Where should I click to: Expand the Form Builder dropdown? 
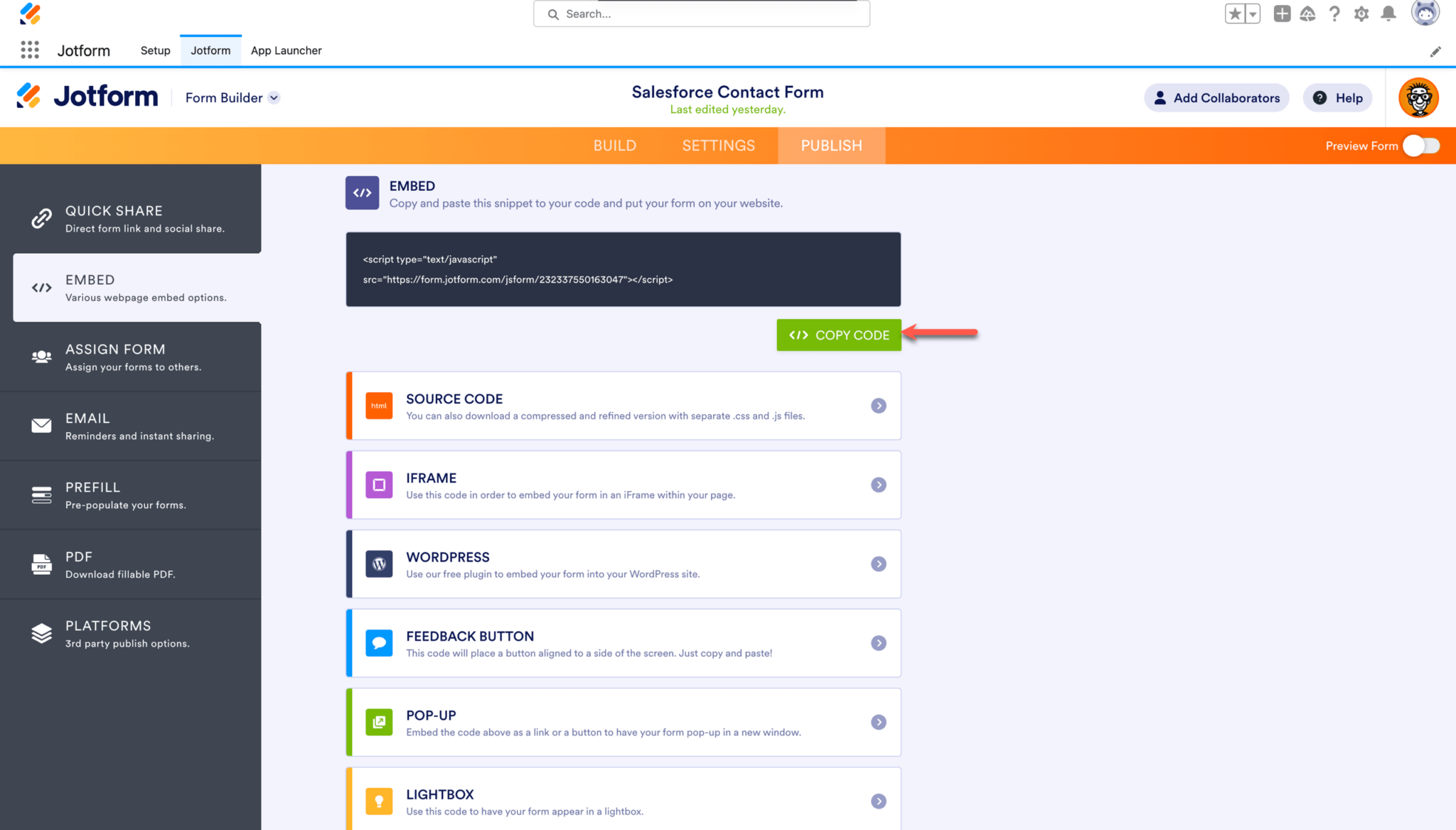click(x=275, y=97)
